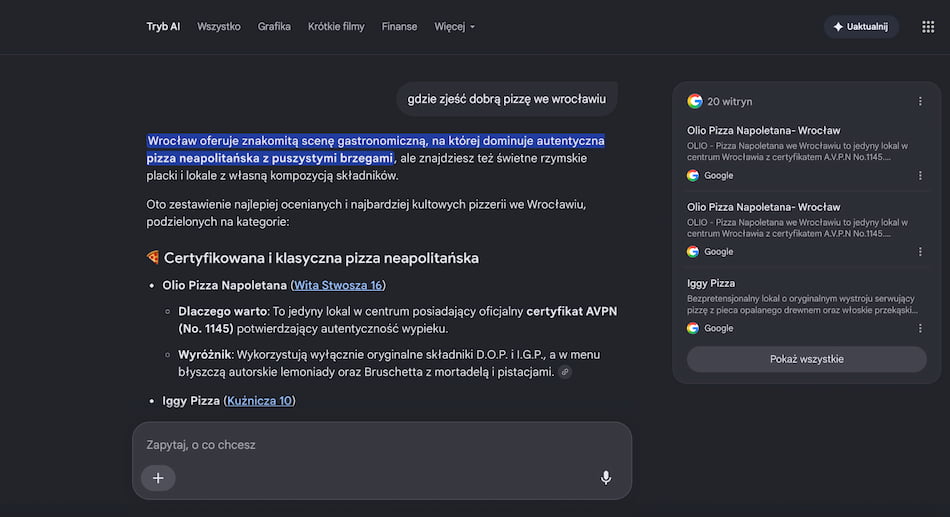
Task: Click the Dlaczego warto bullet label
Action: (222, 311)
